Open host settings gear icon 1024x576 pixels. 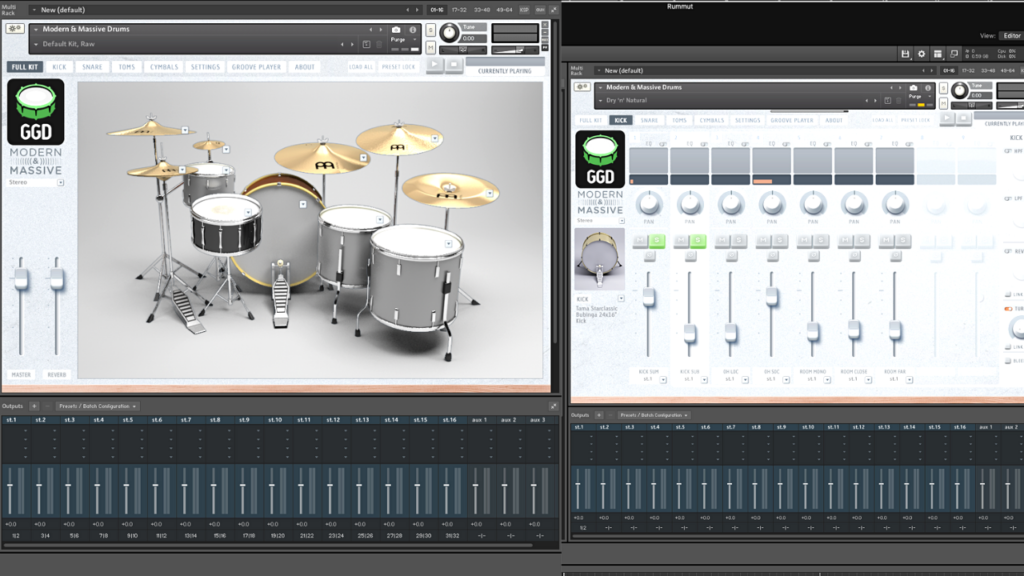point(921,54)
